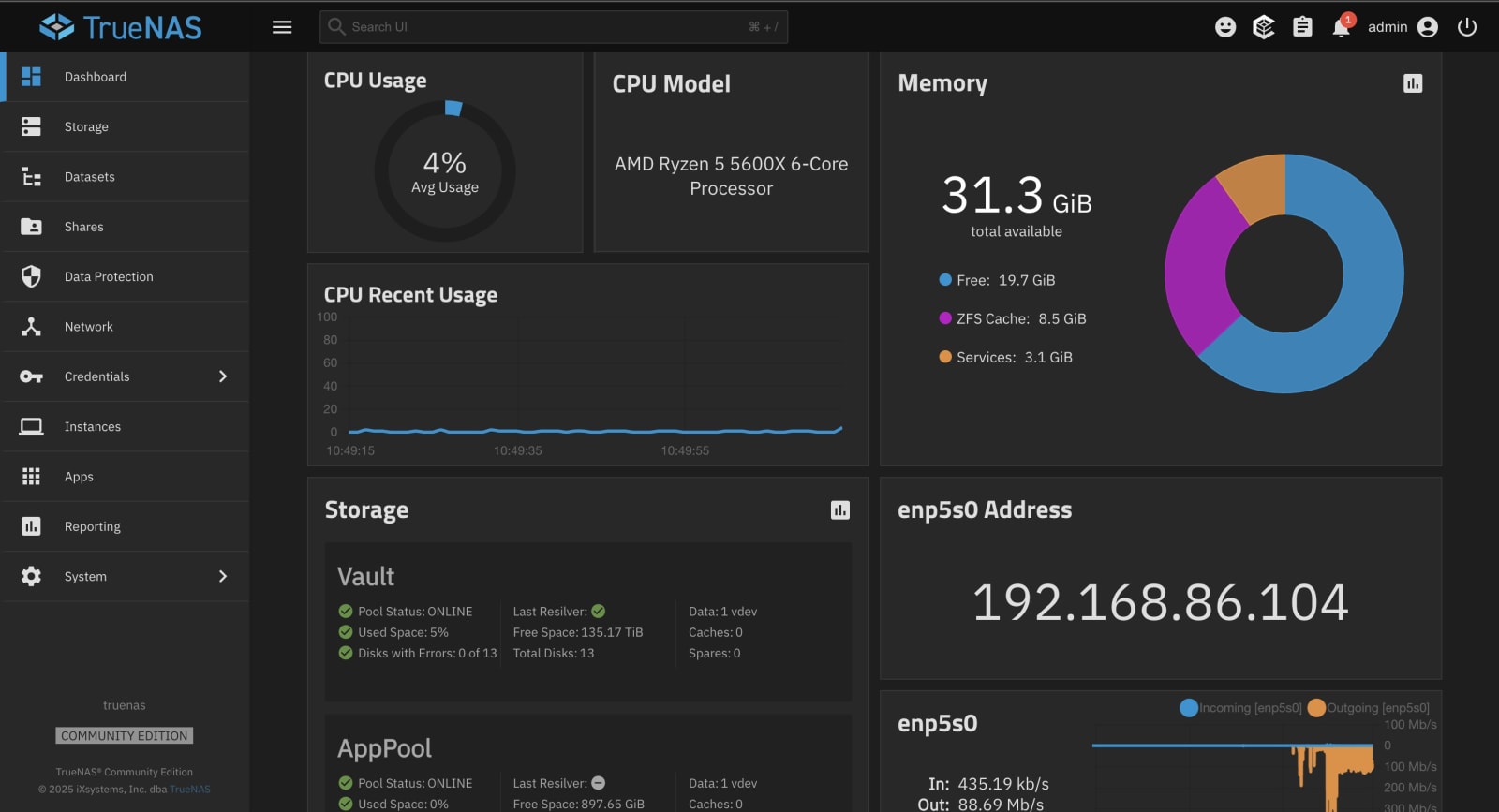The width and height of the screenshot is (1499, 812).
Task: Open Memory reports chart icon
Action: point(1413,83)
